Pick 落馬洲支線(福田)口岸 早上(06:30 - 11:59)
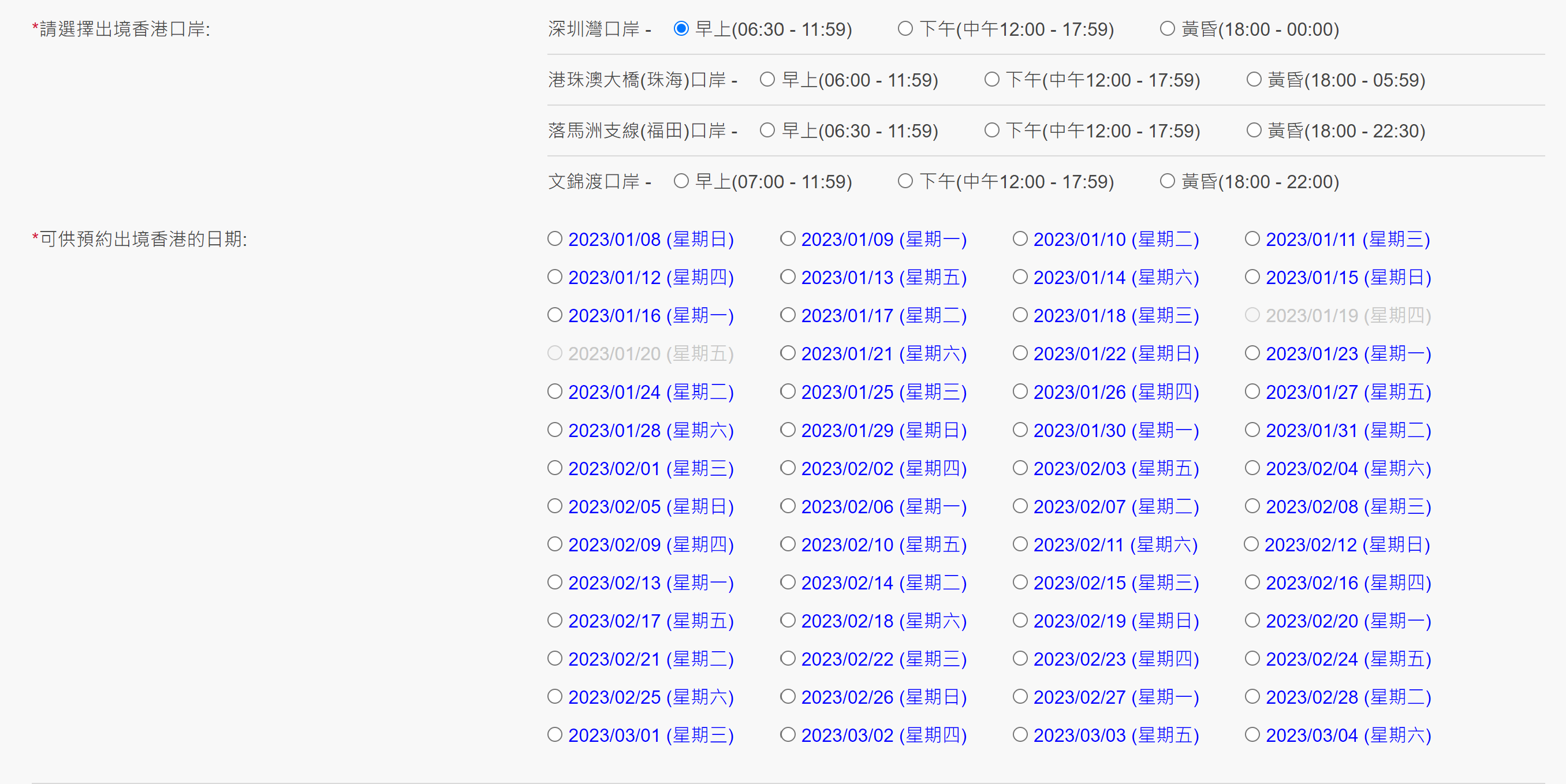Screen dimensions: 1566x784 (767, 130)
